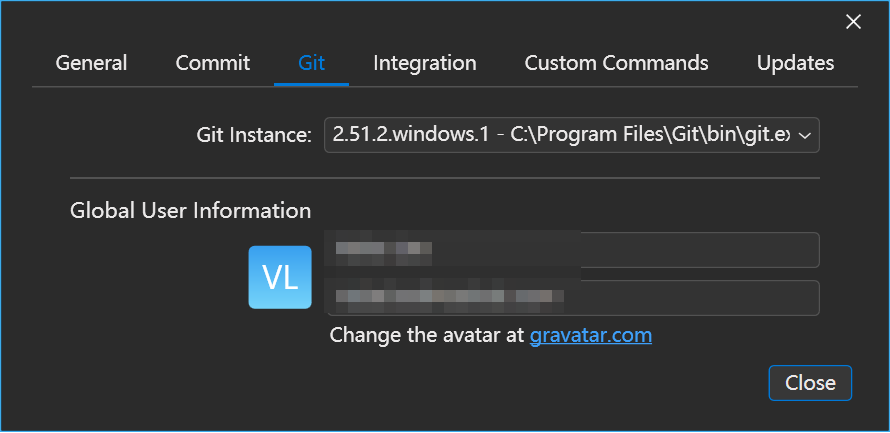890x433 pixels.
Task: Click the "Change the avatar at" text
Action: click(x=426, y=335)
